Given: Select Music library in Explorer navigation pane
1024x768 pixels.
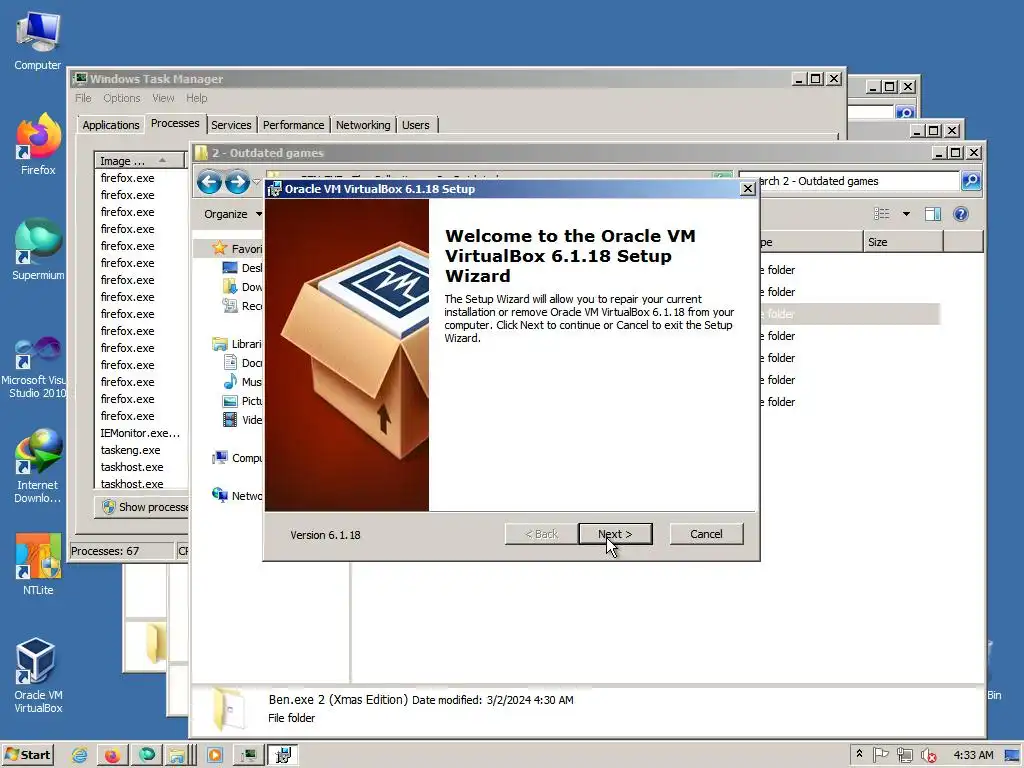Looking at the screenshot, I should coord(242,382).
